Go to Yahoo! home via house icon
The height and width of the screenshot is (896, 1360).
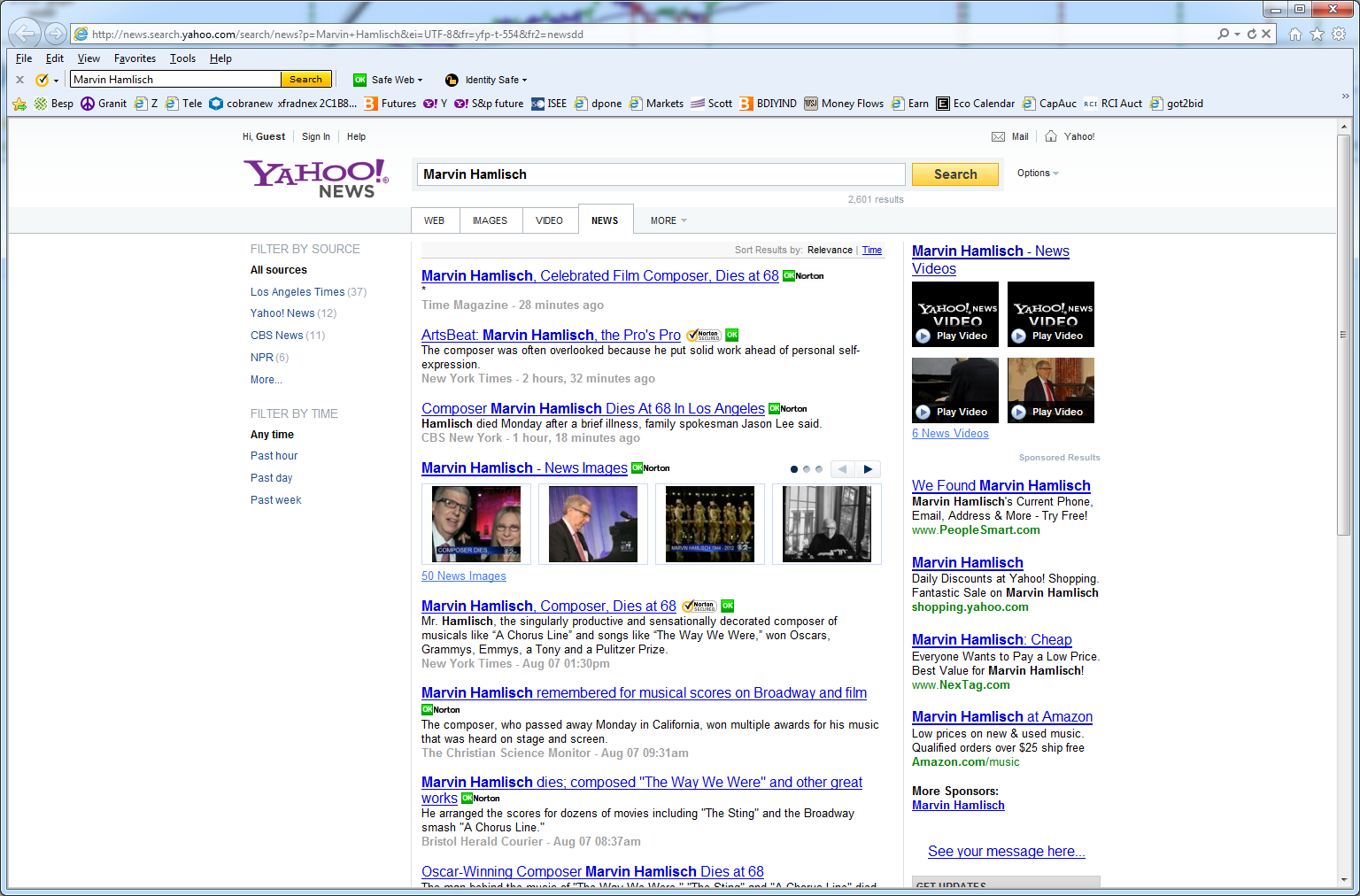1051,136
